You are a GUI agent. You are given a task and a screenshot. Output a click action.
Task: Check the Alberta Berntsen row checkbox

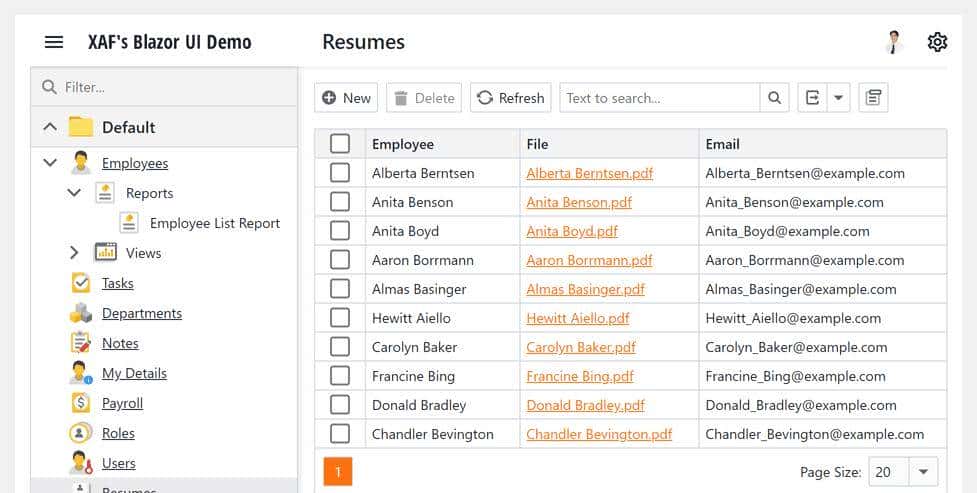[340, 173]
